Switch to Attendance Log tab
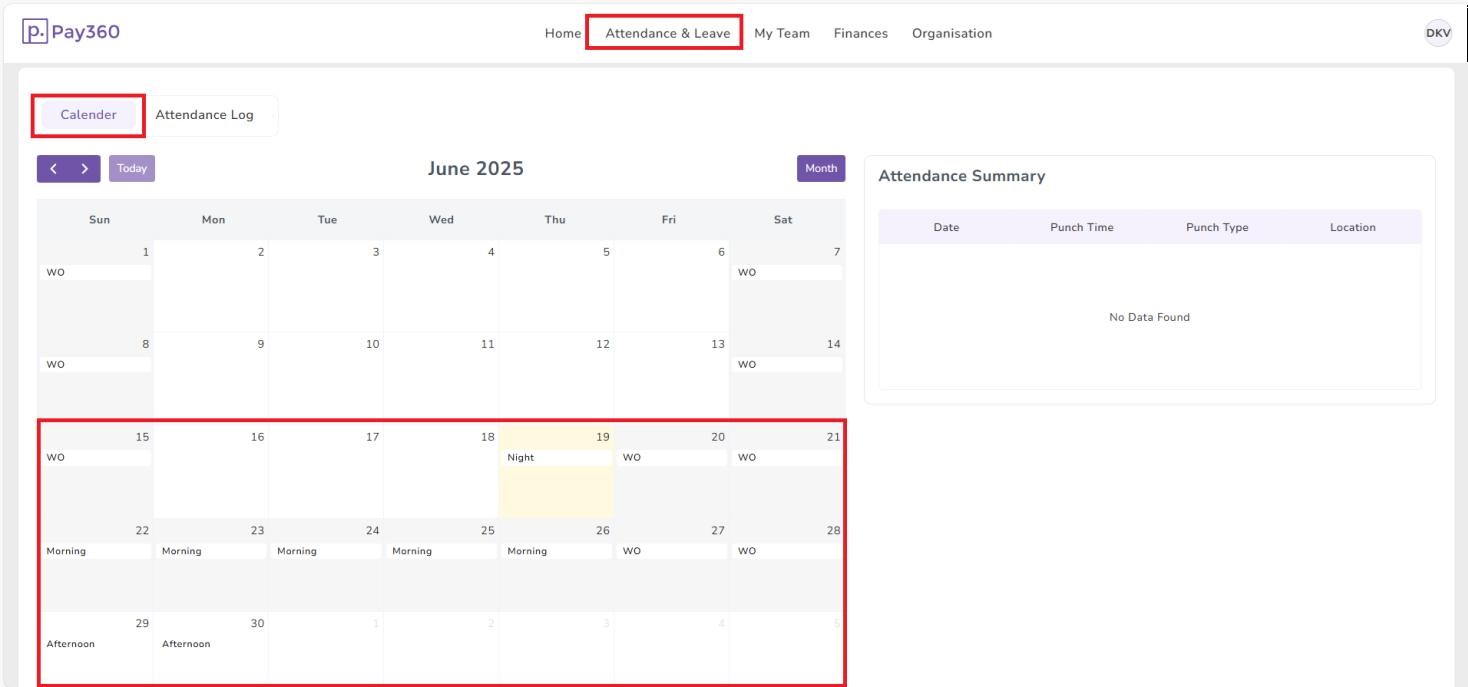The image size is (1468, 687). (204, 115)
